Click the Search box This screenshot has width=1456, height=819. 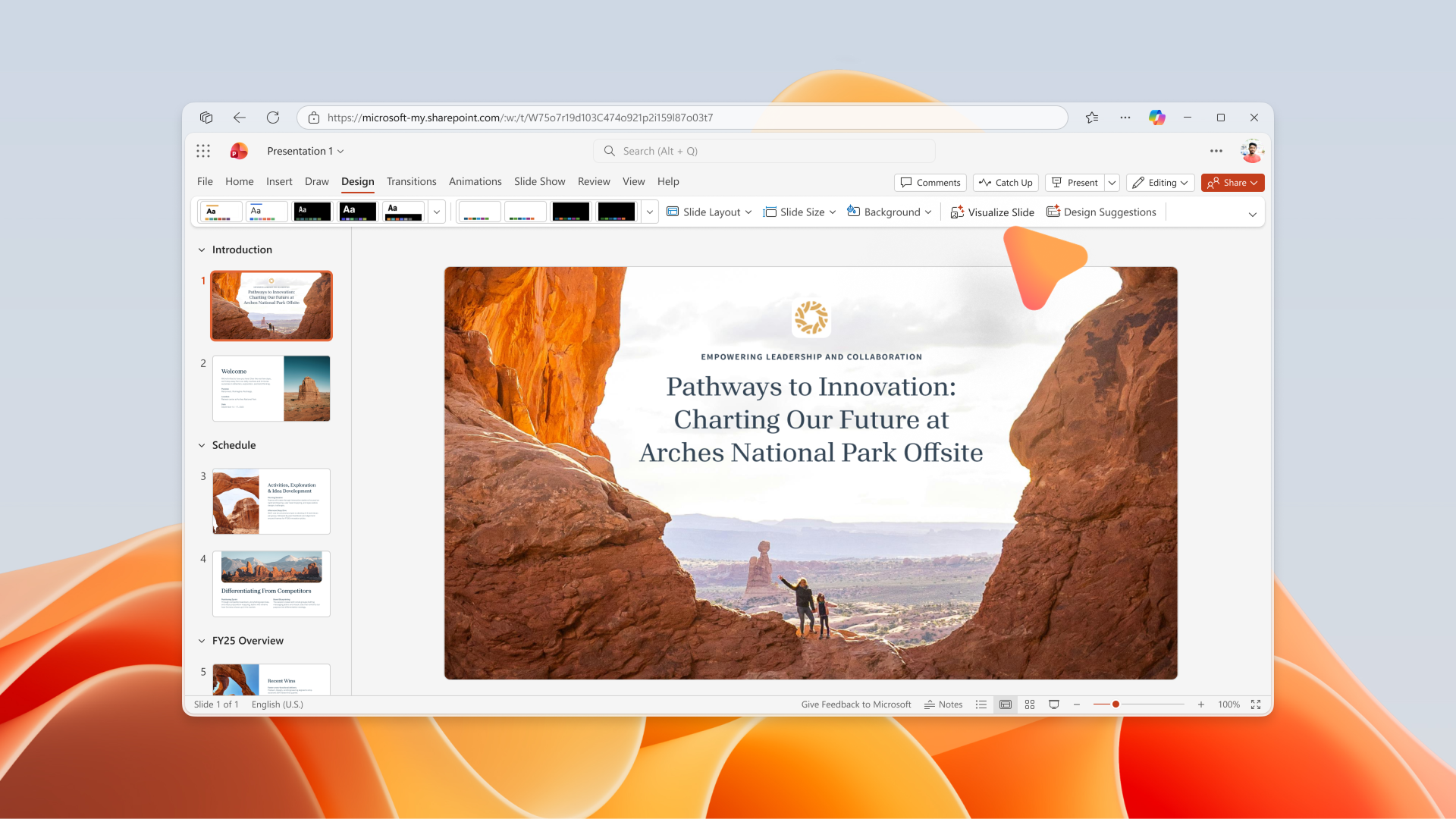(764, 151)
